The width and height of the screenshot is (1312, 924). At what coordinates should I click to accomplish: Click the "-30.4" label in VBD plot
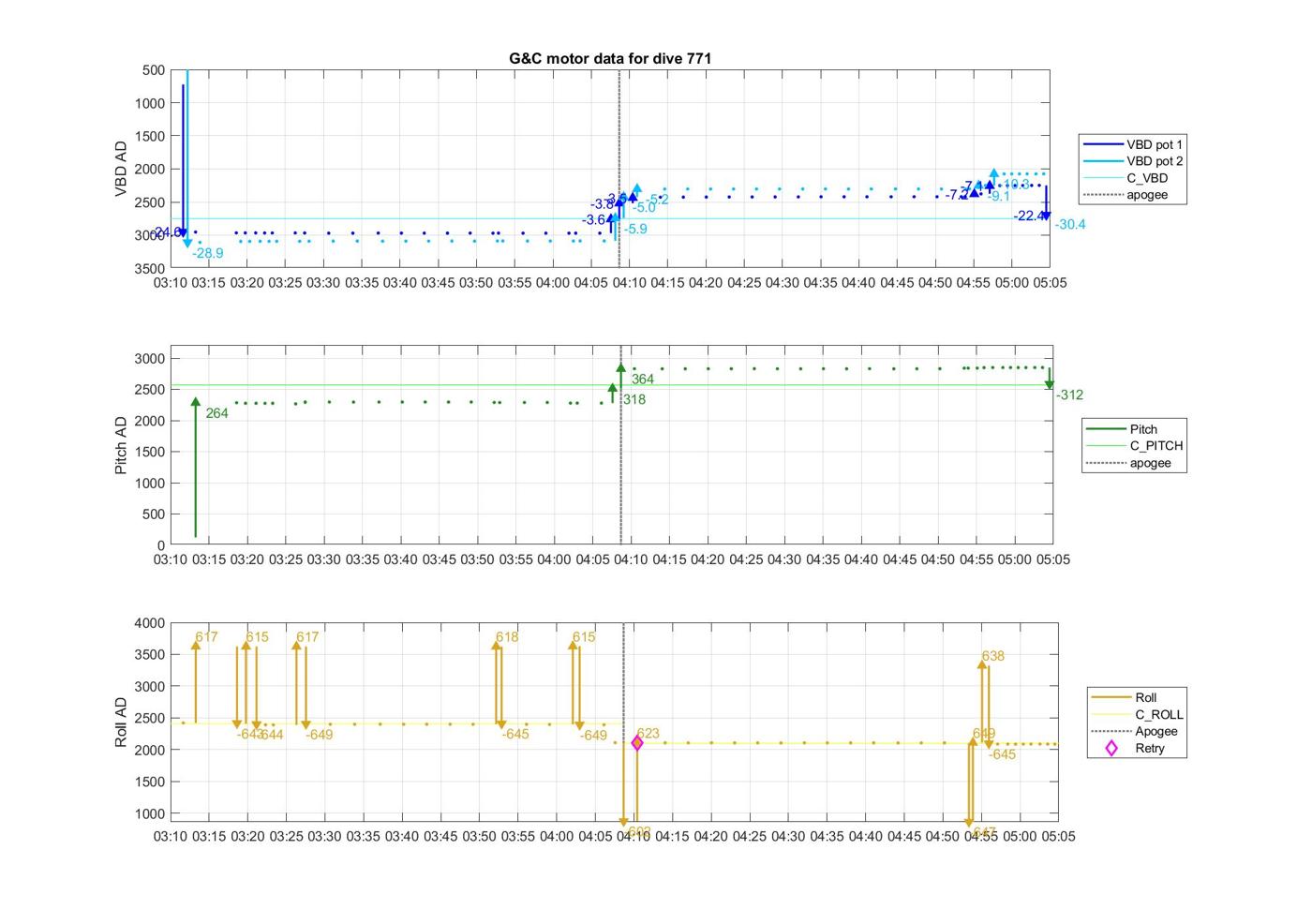click(1070, 224)
